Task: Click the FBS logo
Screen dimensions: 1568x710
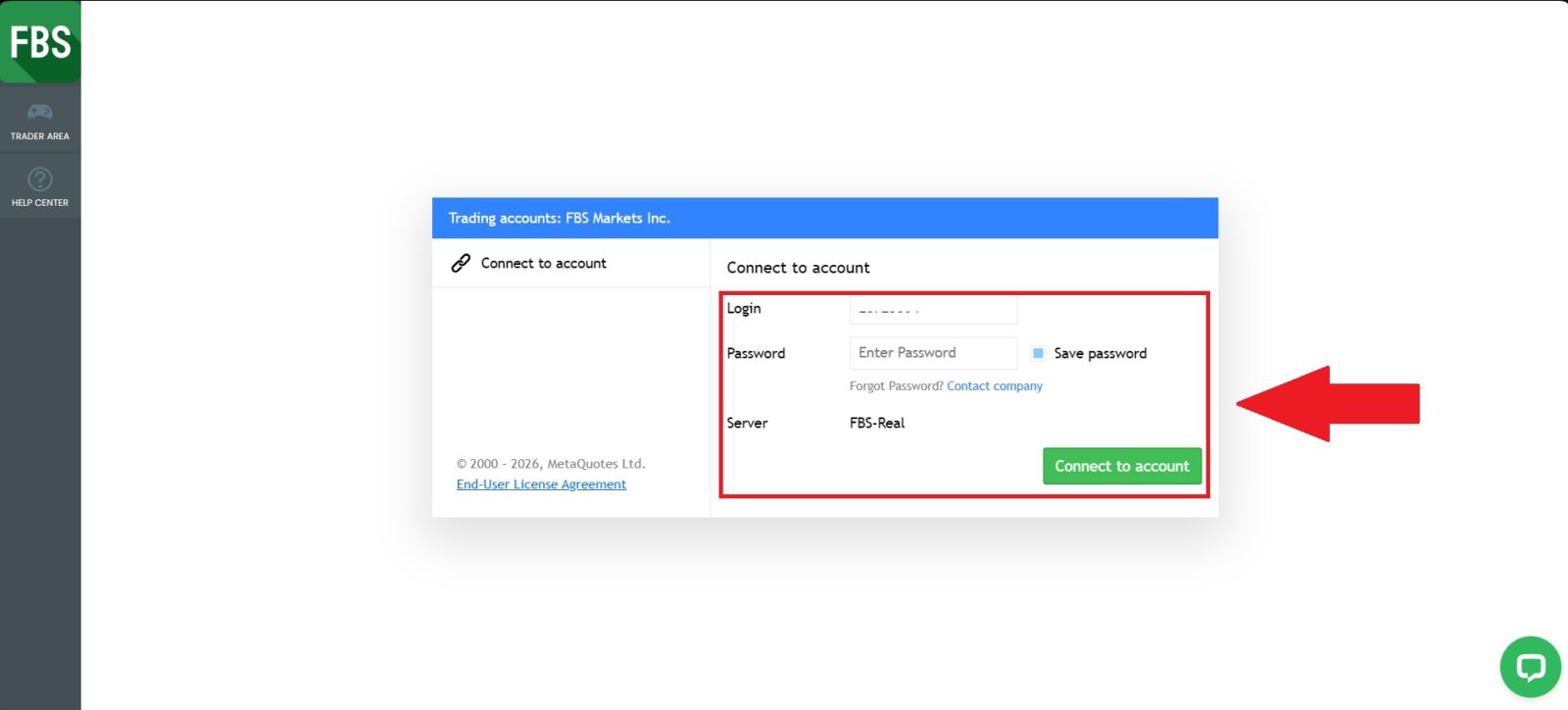Action: pyautogui.click(x=40, y=42)
